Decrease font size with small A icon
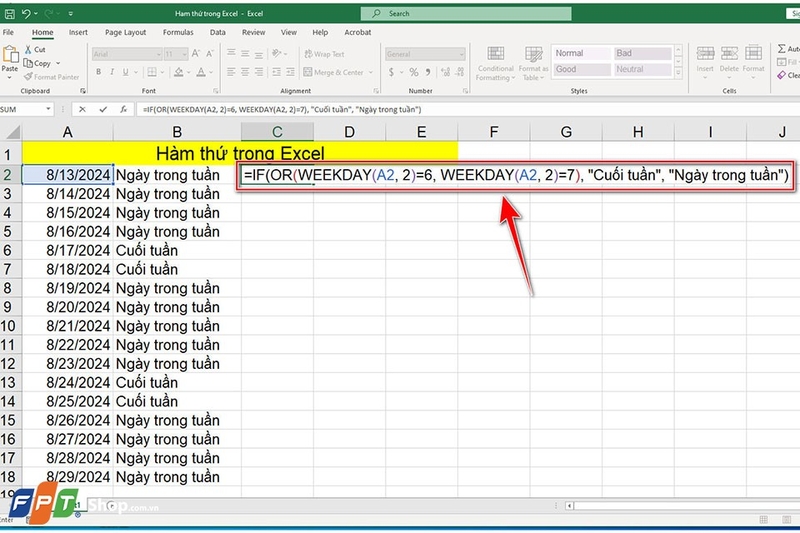This screenshot has height=533, width=800. [x=210, y=54]
